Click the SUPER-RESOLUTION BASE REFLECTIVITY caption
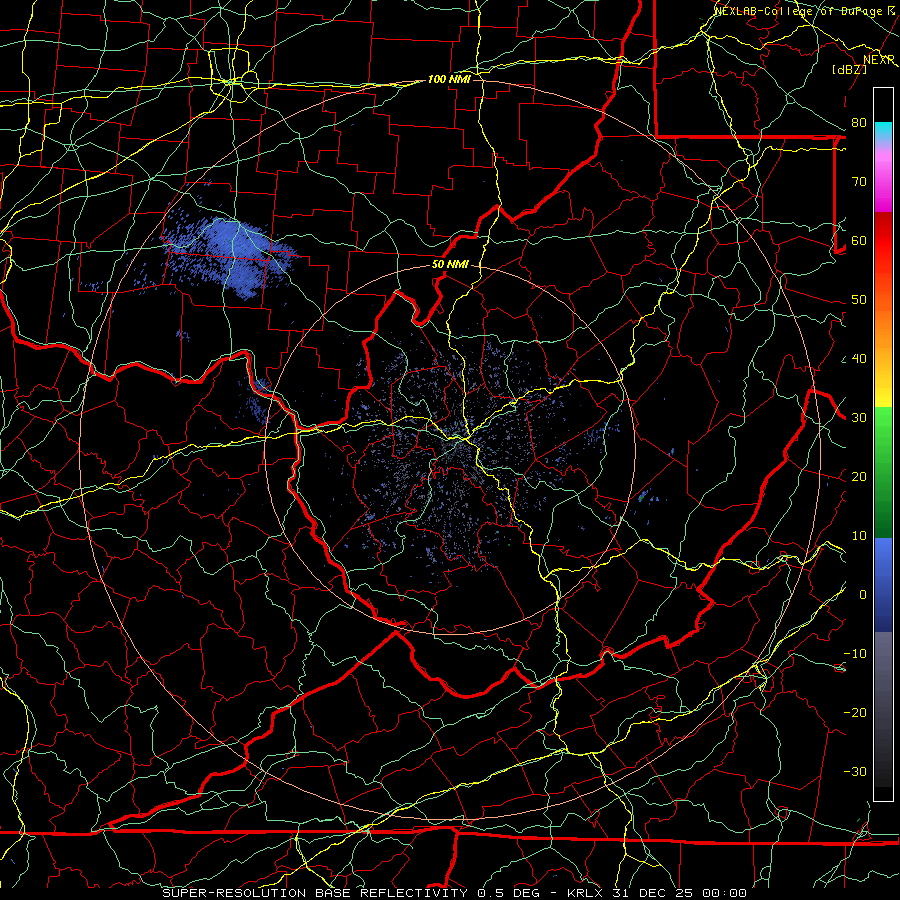The width and height of the screenshot is (900, 900). click(315, 893)
